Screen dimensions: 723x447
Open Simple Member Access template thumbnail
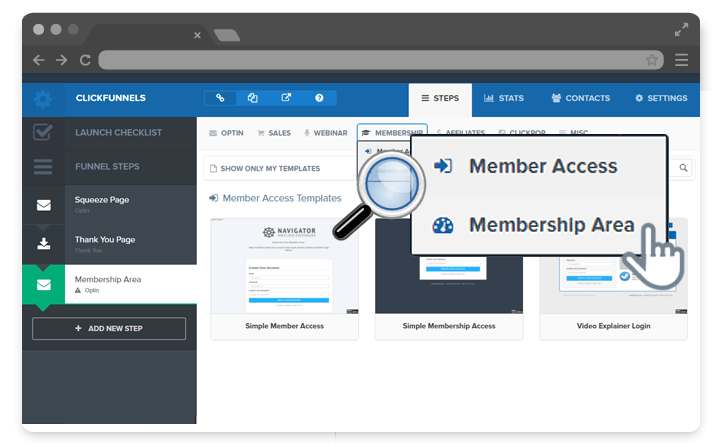pyautogui.click(x=284, y=266)
